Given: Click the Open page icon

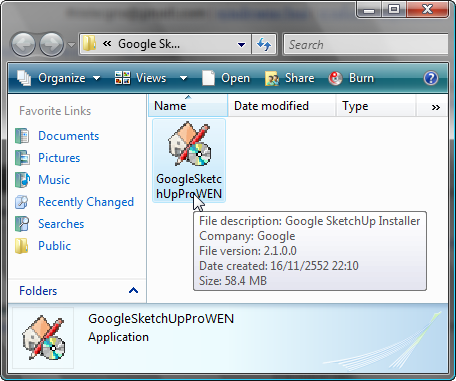Looking at the screenshot, I should (x=208, y=78).
